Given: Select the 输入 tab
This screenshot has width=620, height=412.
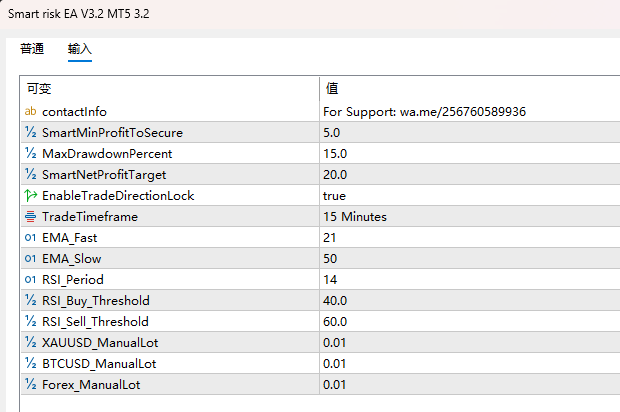Looking at the screenshot, I should 80,49.
